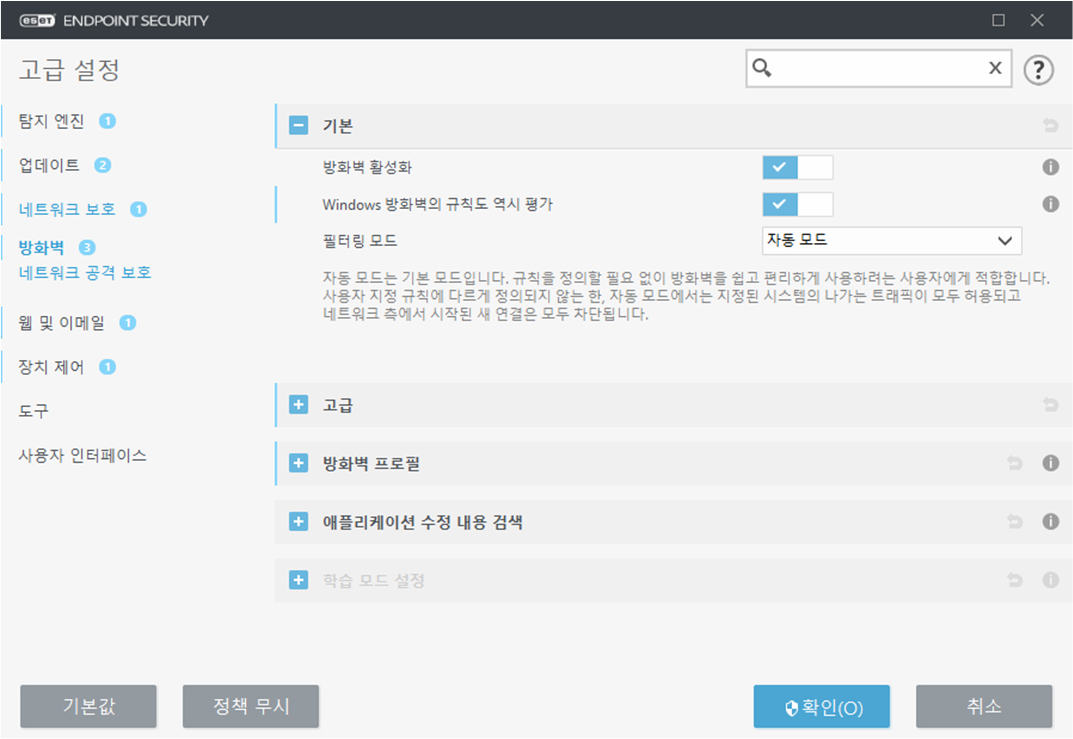
Task: Expand the 방화벽 프로필 section
Action: point(298,463)
